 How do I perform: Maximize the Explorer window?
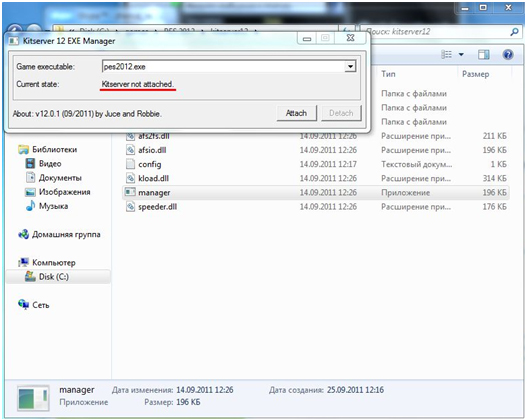pos(483,7)
